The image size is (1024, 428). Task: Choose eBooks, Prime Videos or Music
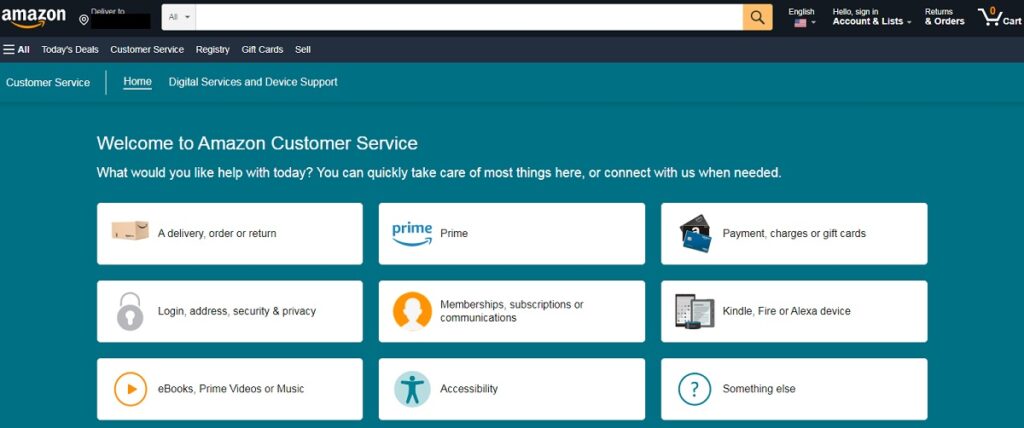(x=230, y=389)
